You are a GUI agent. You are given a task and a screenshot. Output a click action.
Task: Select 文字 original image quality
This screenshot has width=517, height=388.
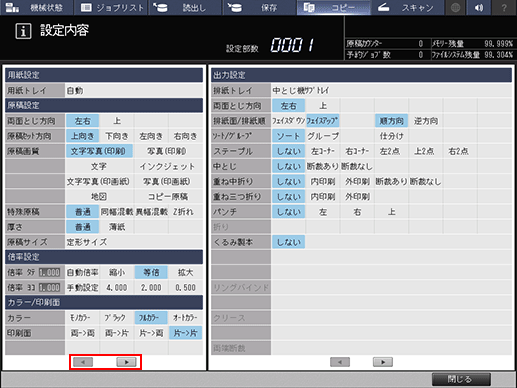99,166
